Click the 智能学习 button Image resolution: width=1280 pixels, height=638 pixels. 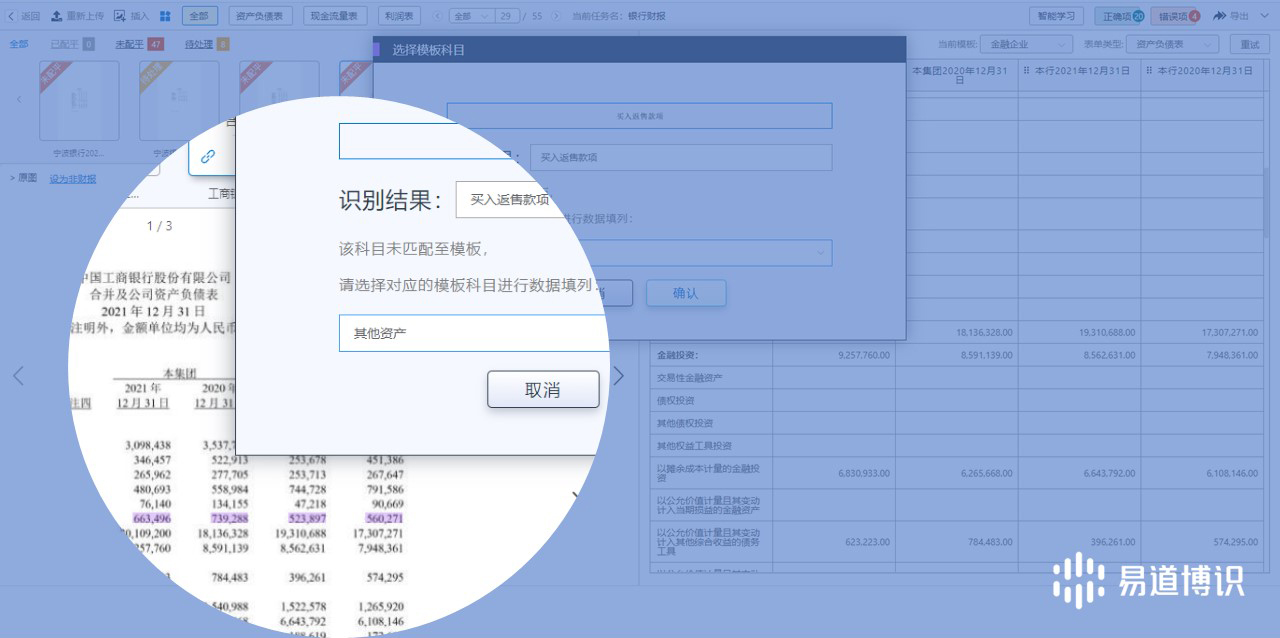pos(1057,16)
